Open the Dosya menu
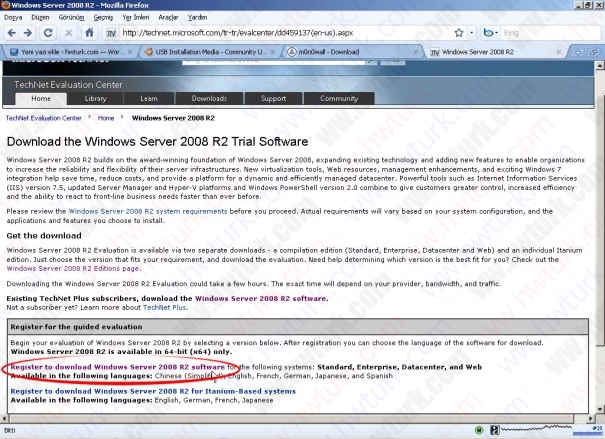605x439 pixels. pyautogui.click(x=13, y=17)
